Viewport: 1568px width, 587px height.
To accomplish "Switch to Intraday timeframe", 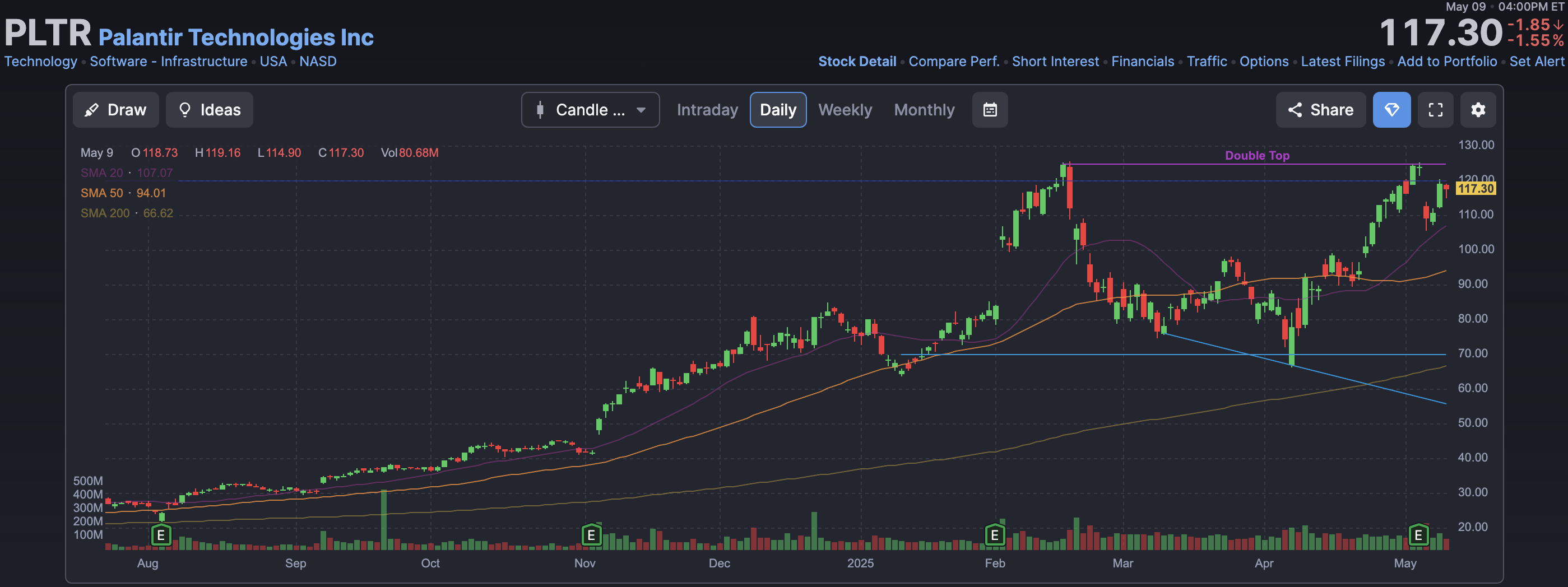I will coord(707,110).
